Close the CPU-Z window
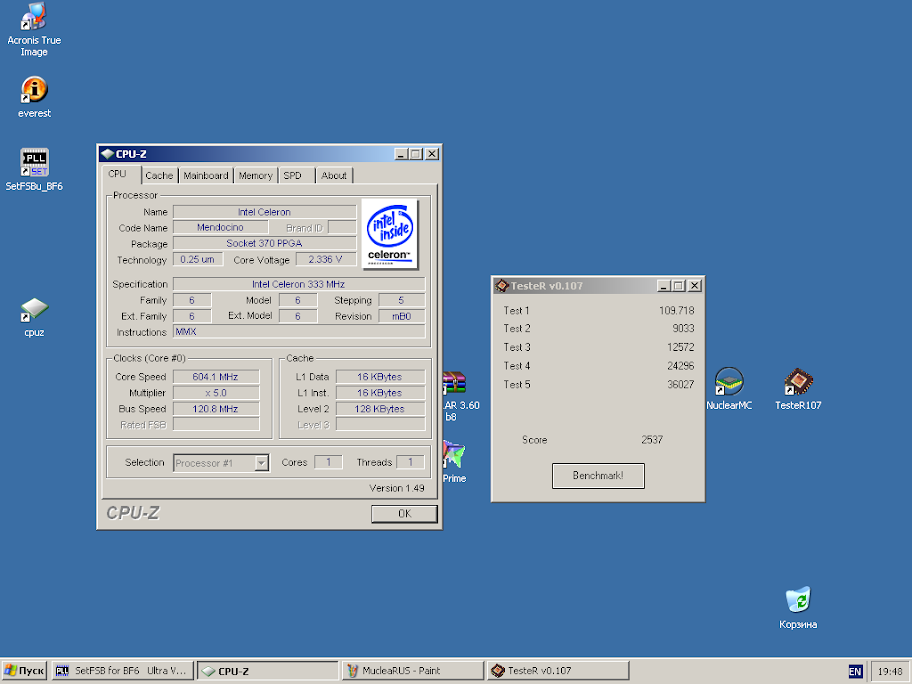The image size is (912, 684). point(432,154)
